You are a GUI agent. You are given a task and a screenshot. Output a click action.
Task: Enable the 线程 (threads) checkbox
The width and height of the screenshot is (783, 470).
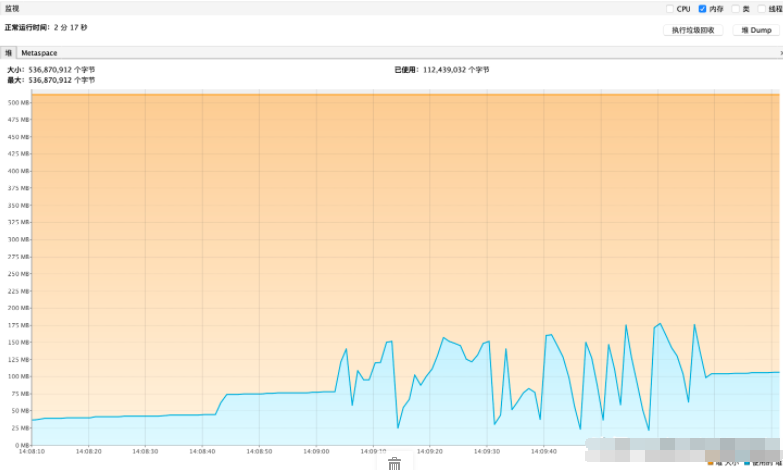762,9
